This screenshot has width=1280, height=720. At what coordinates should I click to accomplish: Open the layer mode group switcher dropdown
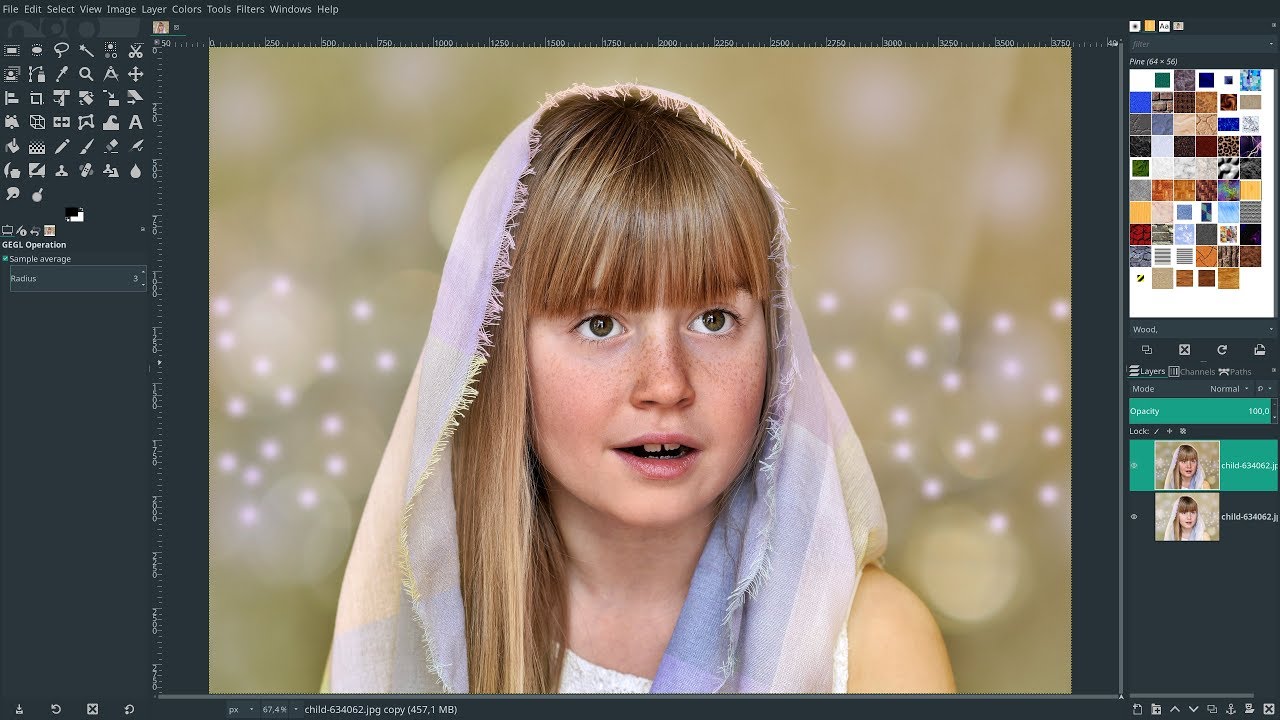point(1265,389)
